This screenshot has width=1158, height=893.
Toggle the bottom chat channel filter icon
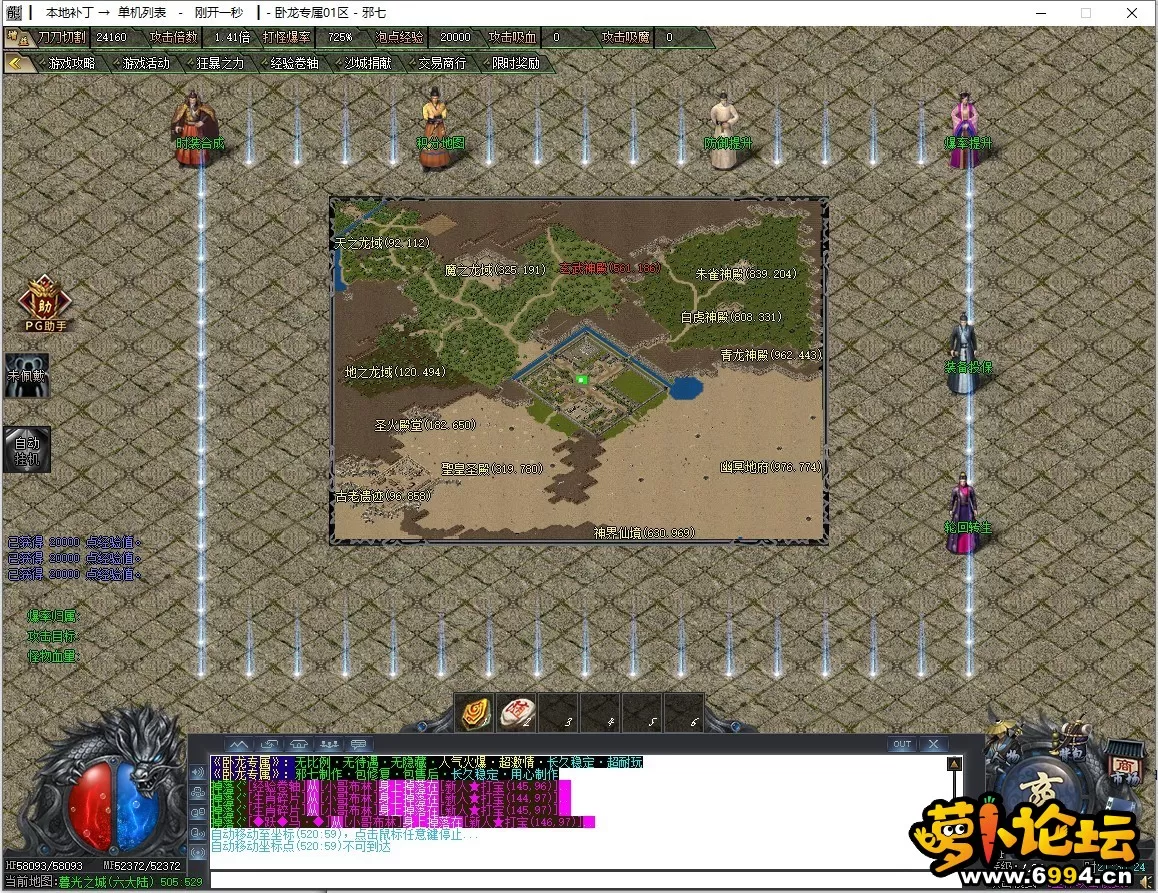198,852
